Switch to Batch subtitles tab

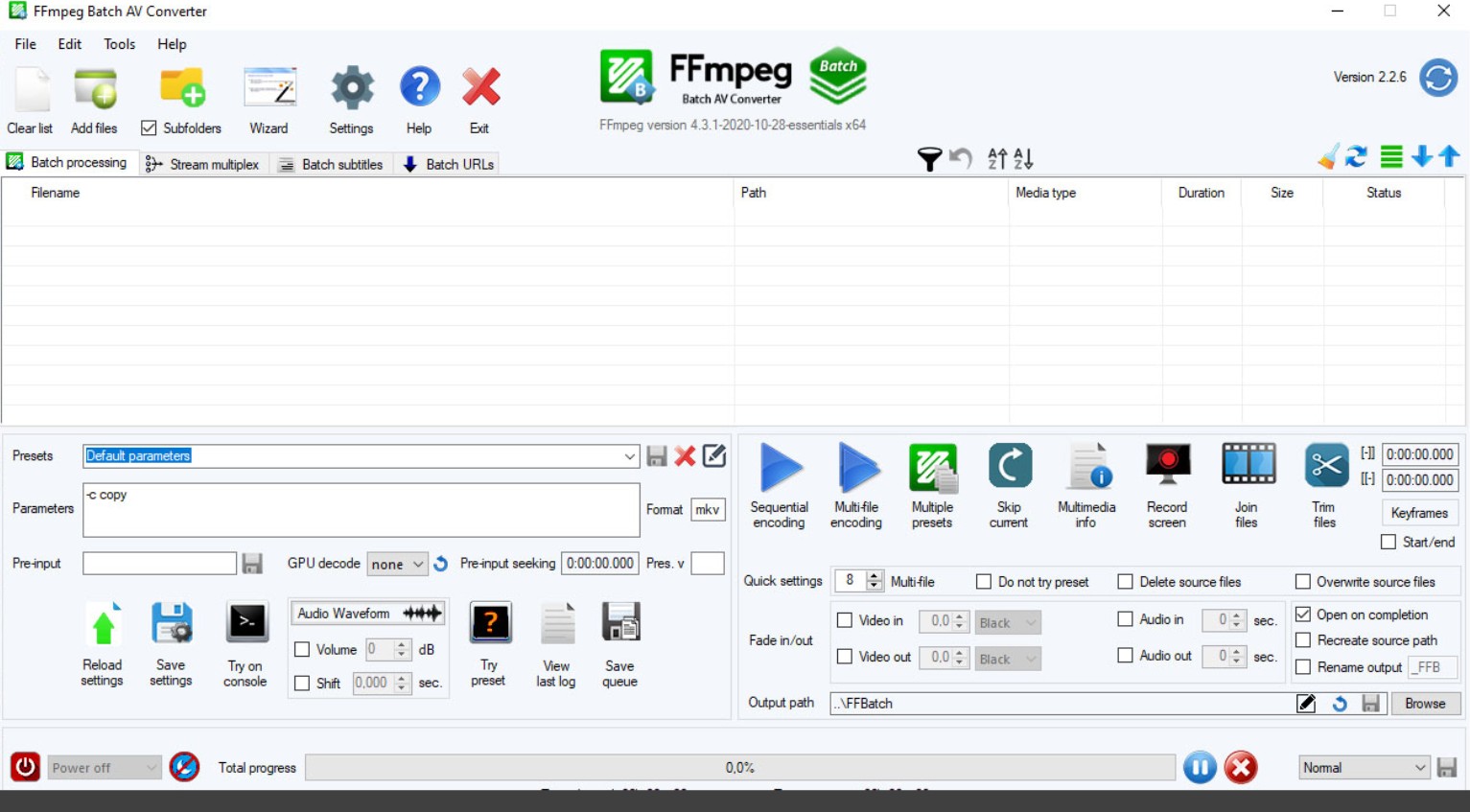point(332,165)
